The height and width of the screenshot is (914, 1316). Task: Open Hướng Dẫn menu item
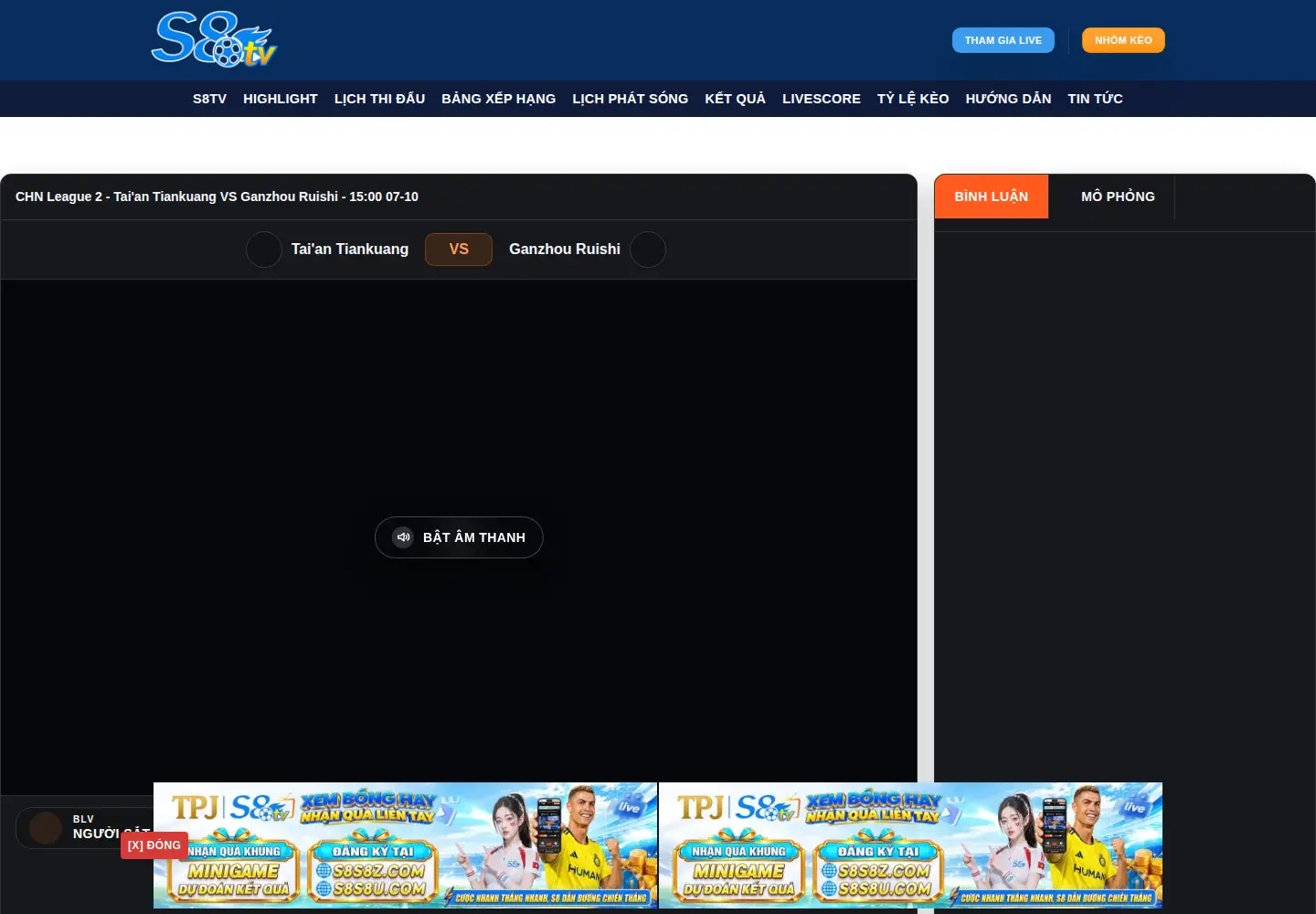(1008, 99)
